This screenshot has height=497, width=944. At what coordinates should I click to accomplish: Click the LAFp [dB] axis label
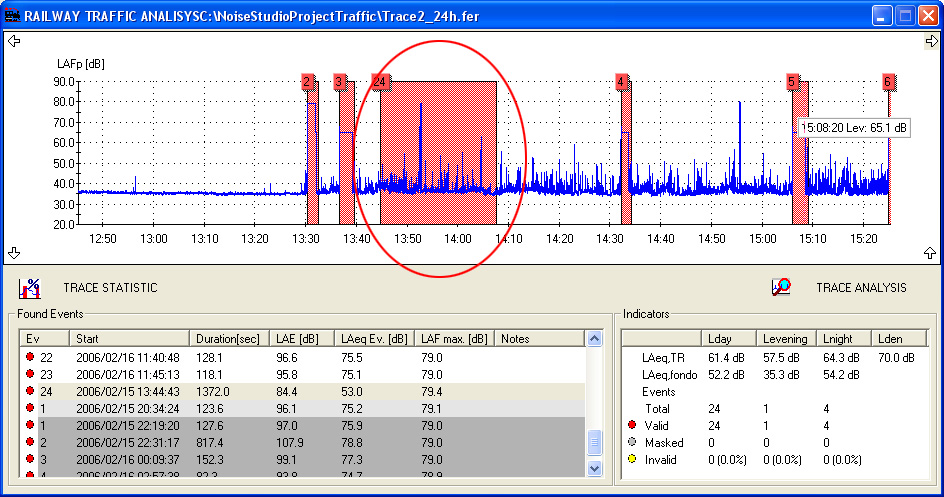81,64
